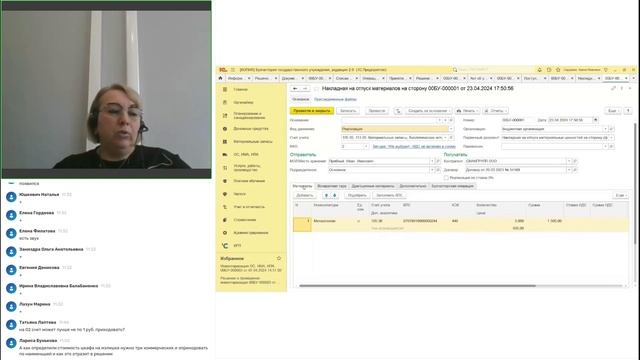Open Администрирование sidebar section

(x=251, y=233)
